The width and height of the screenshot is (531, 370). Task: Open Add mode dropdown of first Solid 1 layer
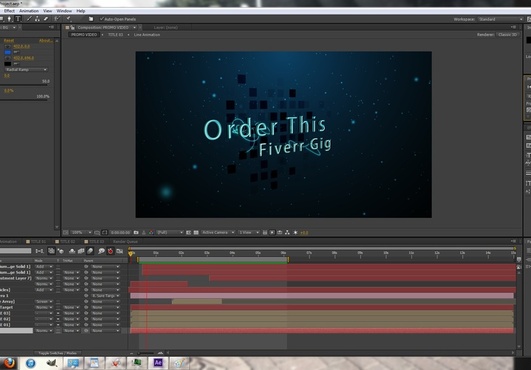[x=44, y=267]
